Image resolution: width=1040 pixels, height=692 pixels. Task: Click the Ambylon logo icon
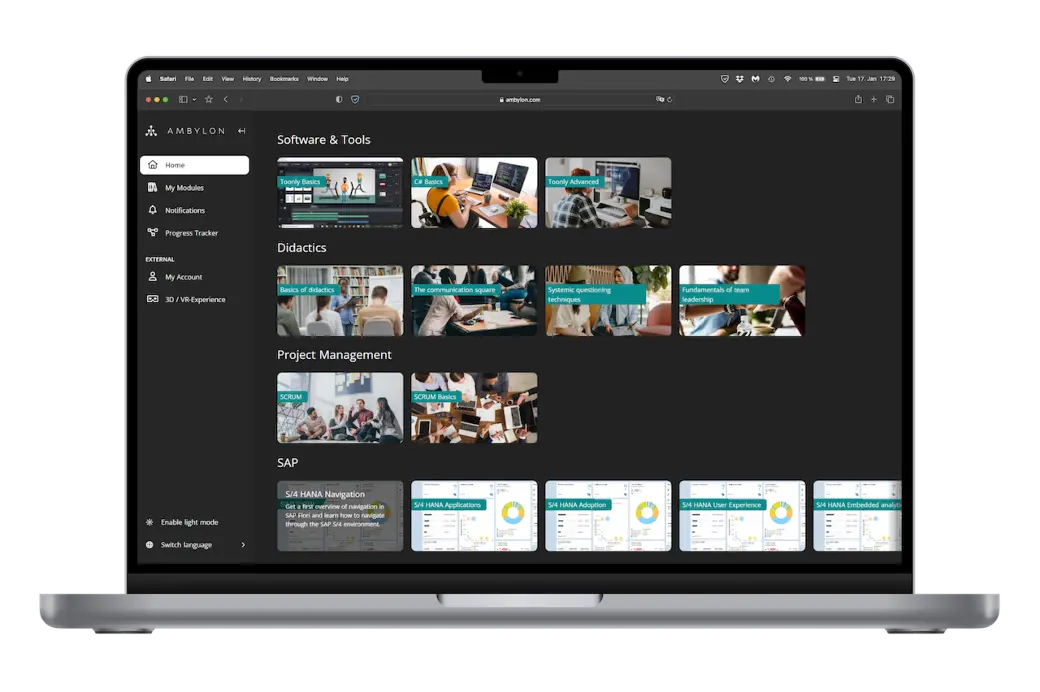point(151,131)
